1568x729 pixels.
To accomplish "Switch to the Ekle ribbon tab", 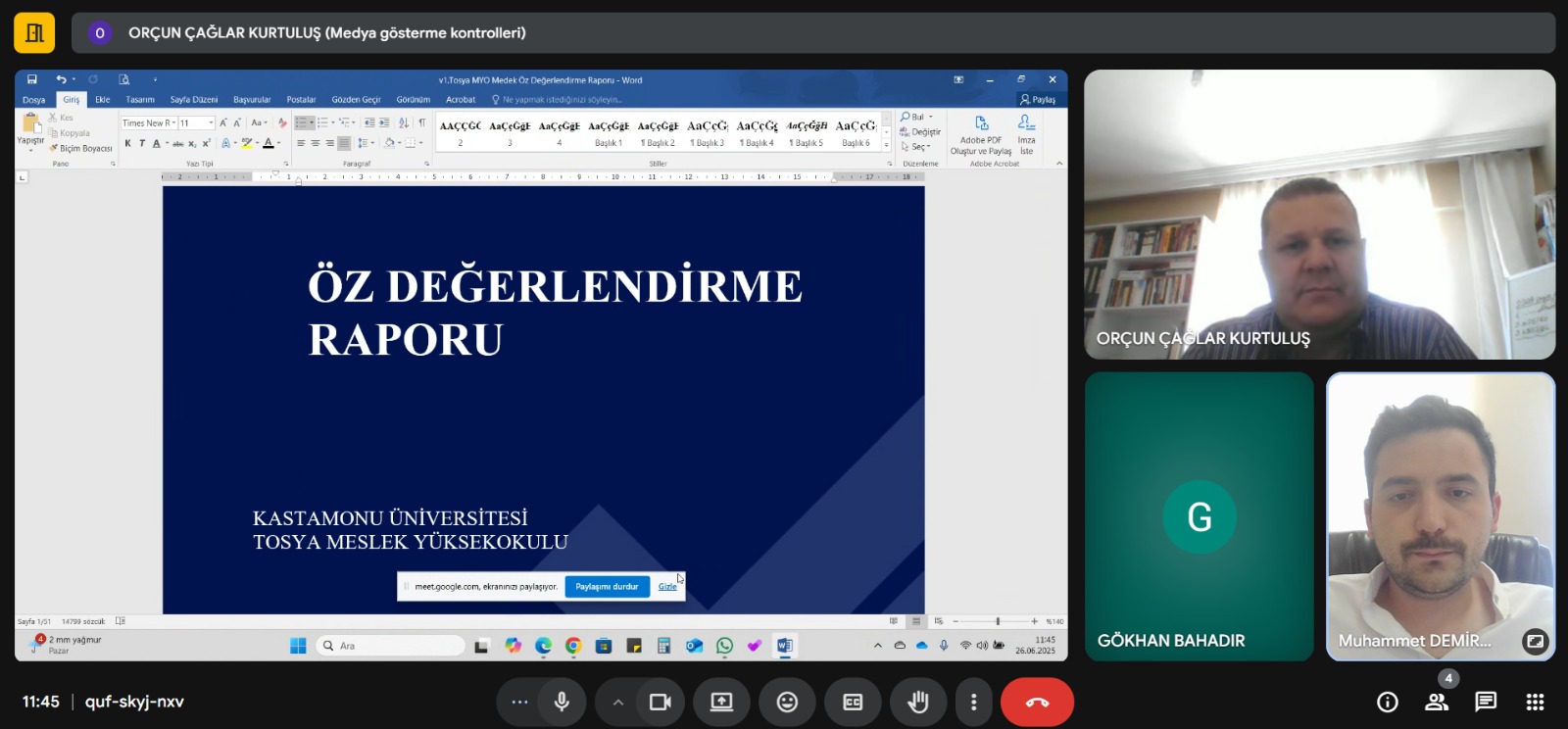I will 102,100.
